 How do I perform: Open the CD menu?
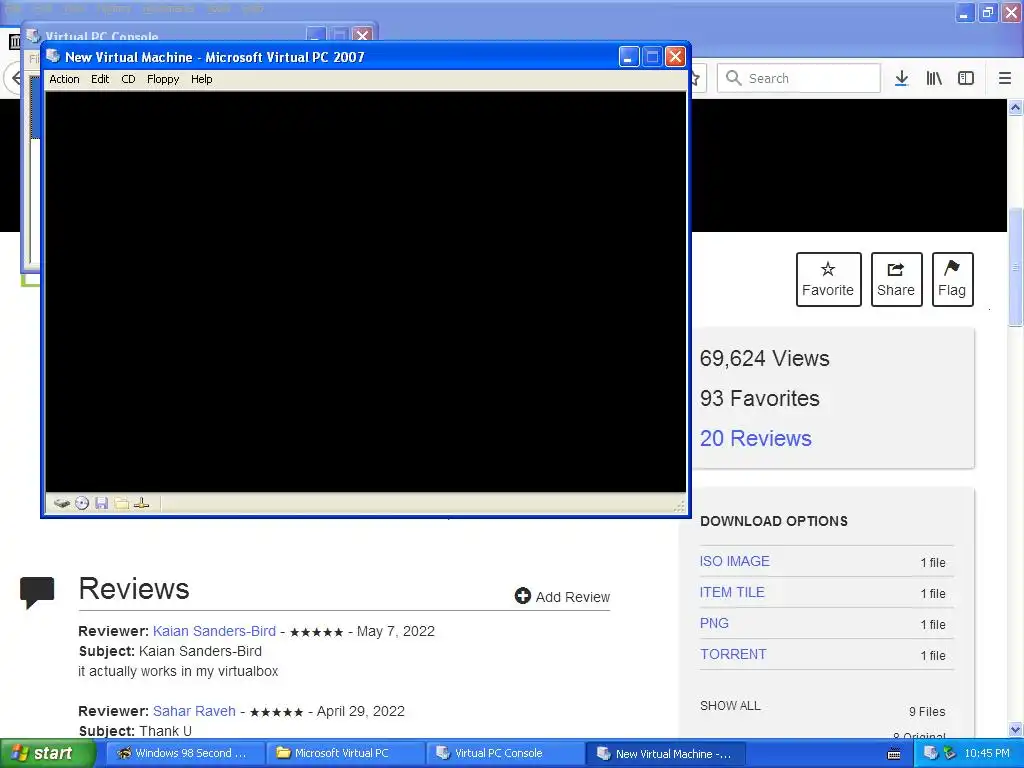(128, 79)
